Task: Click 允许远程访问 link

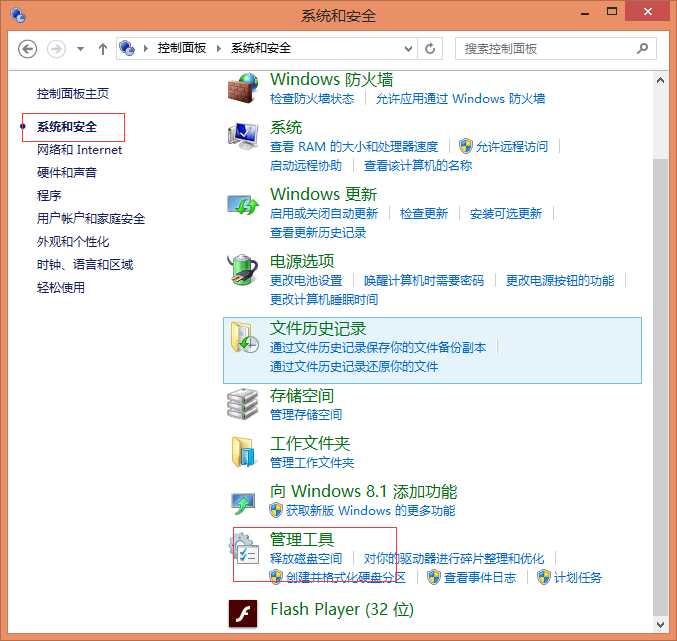Action: click(512, 147)
